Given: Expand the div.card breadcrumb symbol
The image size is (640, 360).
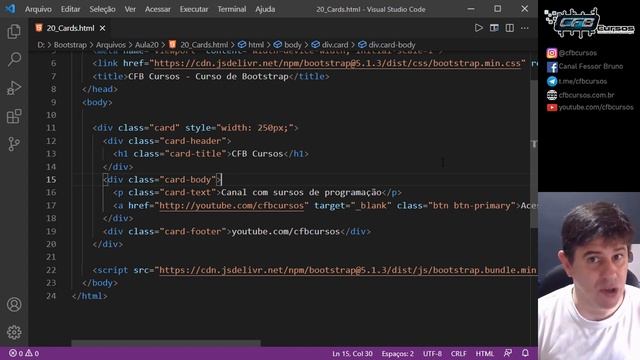Looking at the screenshot, I should click(335, 45).
